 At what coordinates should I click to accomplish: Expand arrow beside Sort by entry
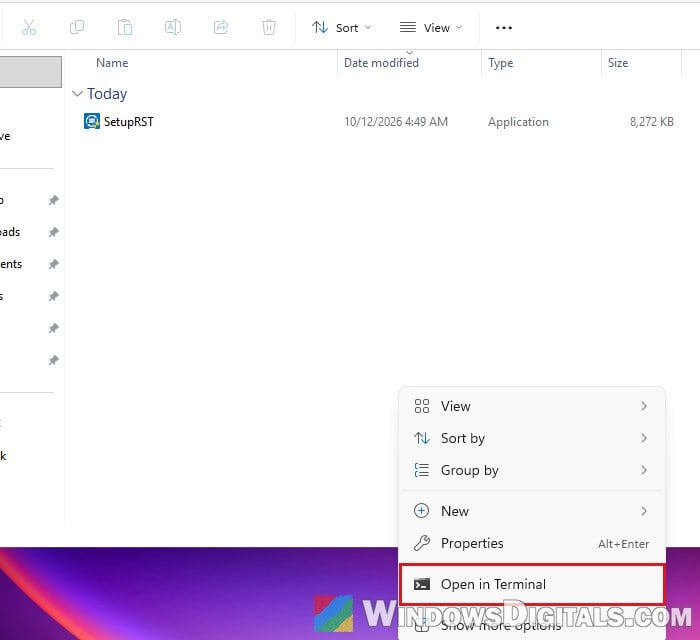tap(644, 438)
